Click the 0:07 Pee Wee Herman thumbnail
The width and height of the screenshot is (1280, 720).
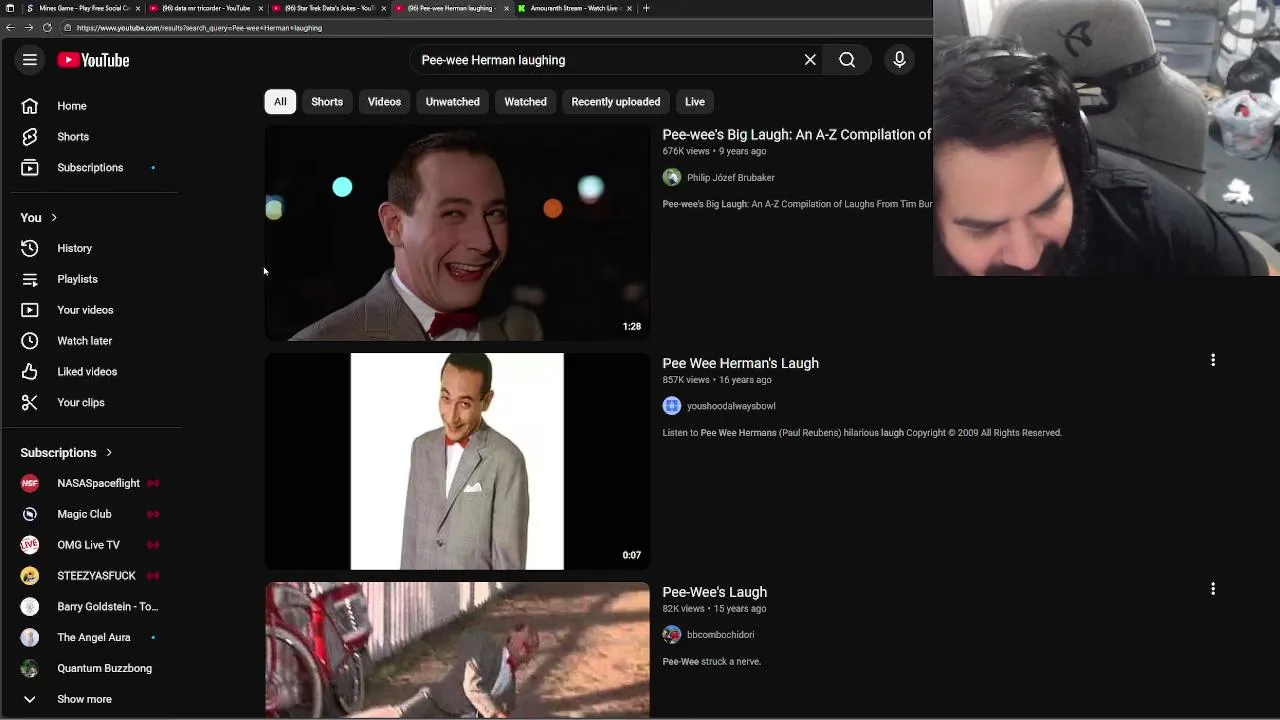click(457, 461)
